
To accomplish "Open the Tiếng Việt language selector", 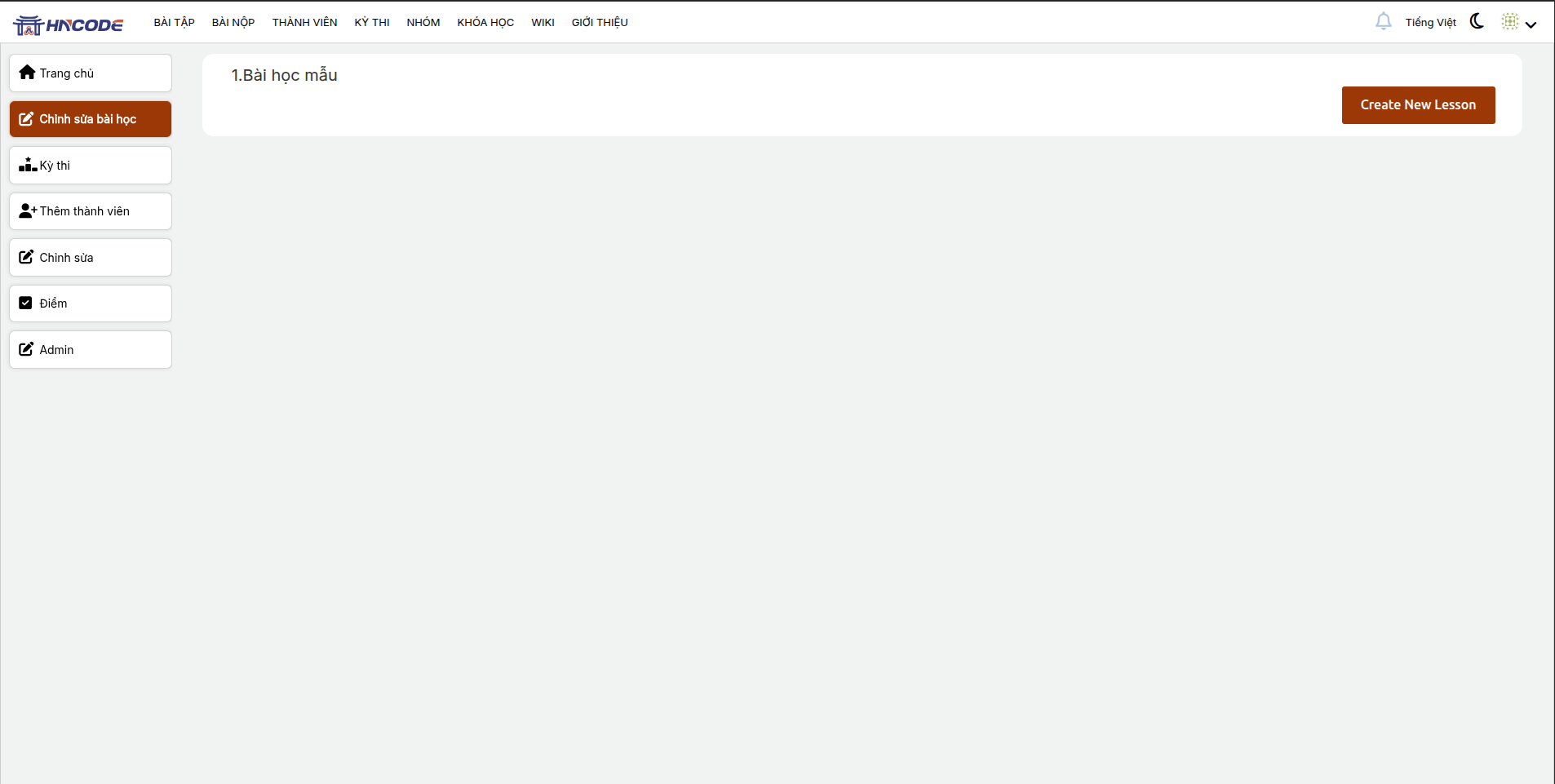I will point(1430,22).
